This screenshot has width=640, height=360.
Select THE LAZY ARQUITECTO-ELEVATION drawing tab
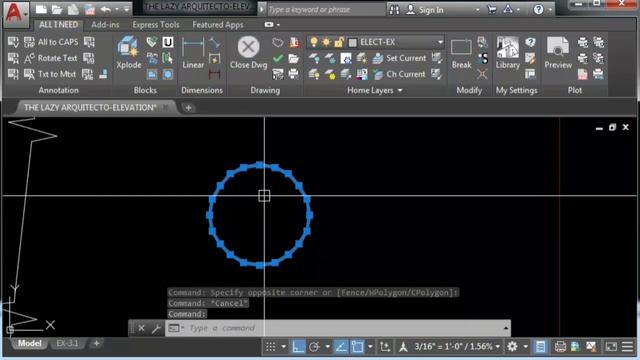(90, 107)
